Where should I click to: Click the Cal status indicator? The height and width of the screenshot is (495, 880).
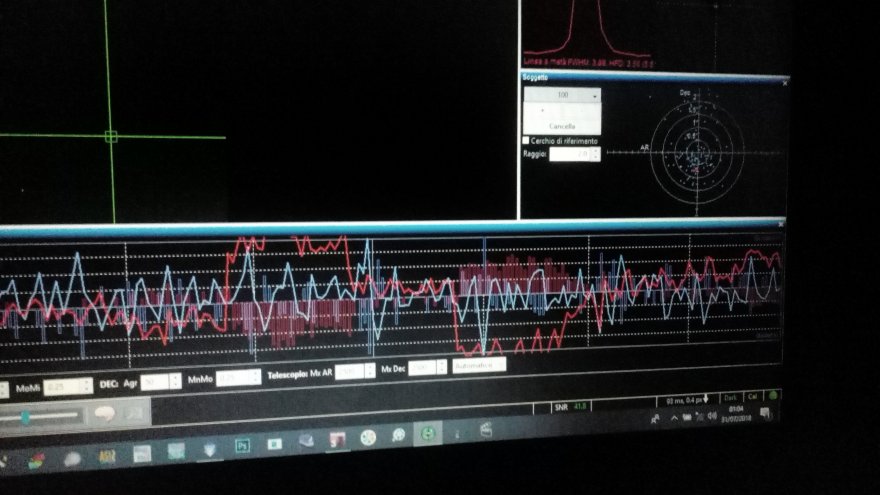pos(752,397)
